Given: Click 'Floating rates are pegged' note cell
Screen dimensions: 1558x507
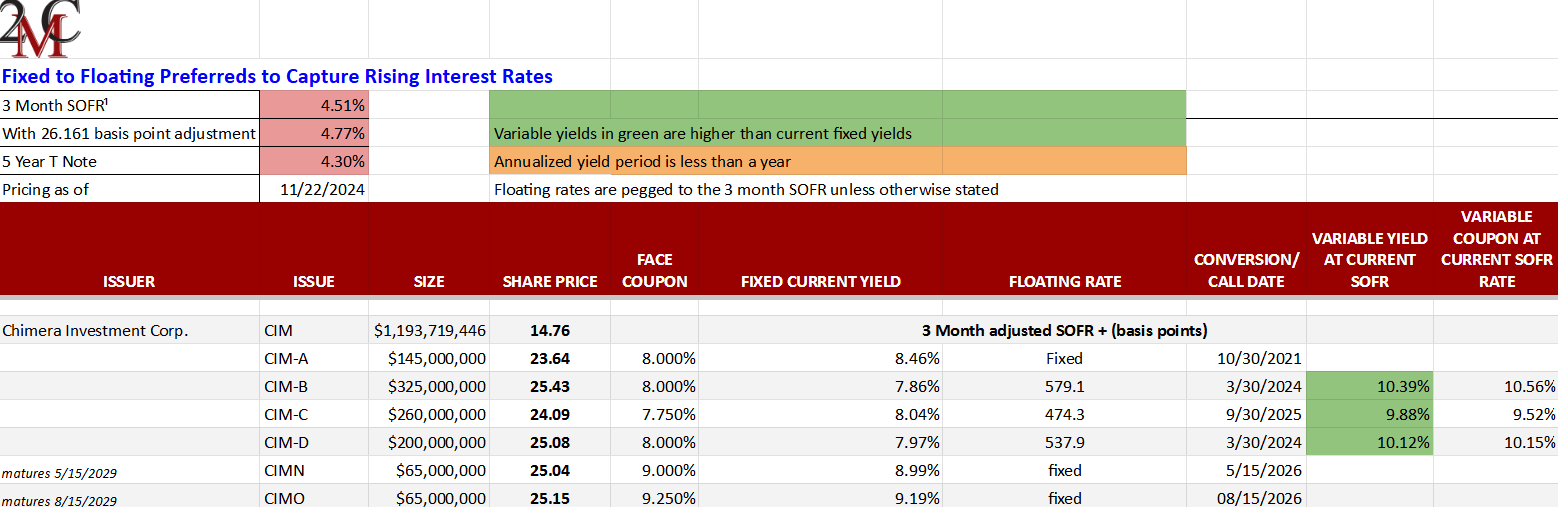Looking at the screenshot, I should pos(746,189).
